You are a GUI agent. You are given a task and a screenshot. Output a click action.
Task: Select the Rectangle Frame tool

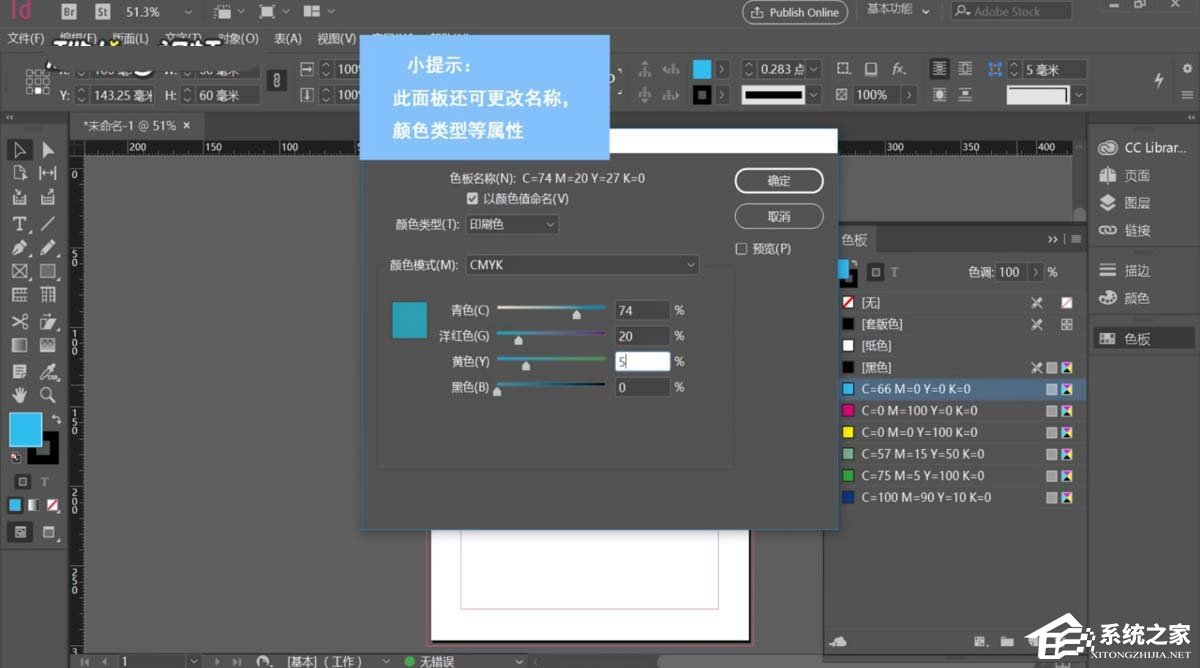click(19, 271)
